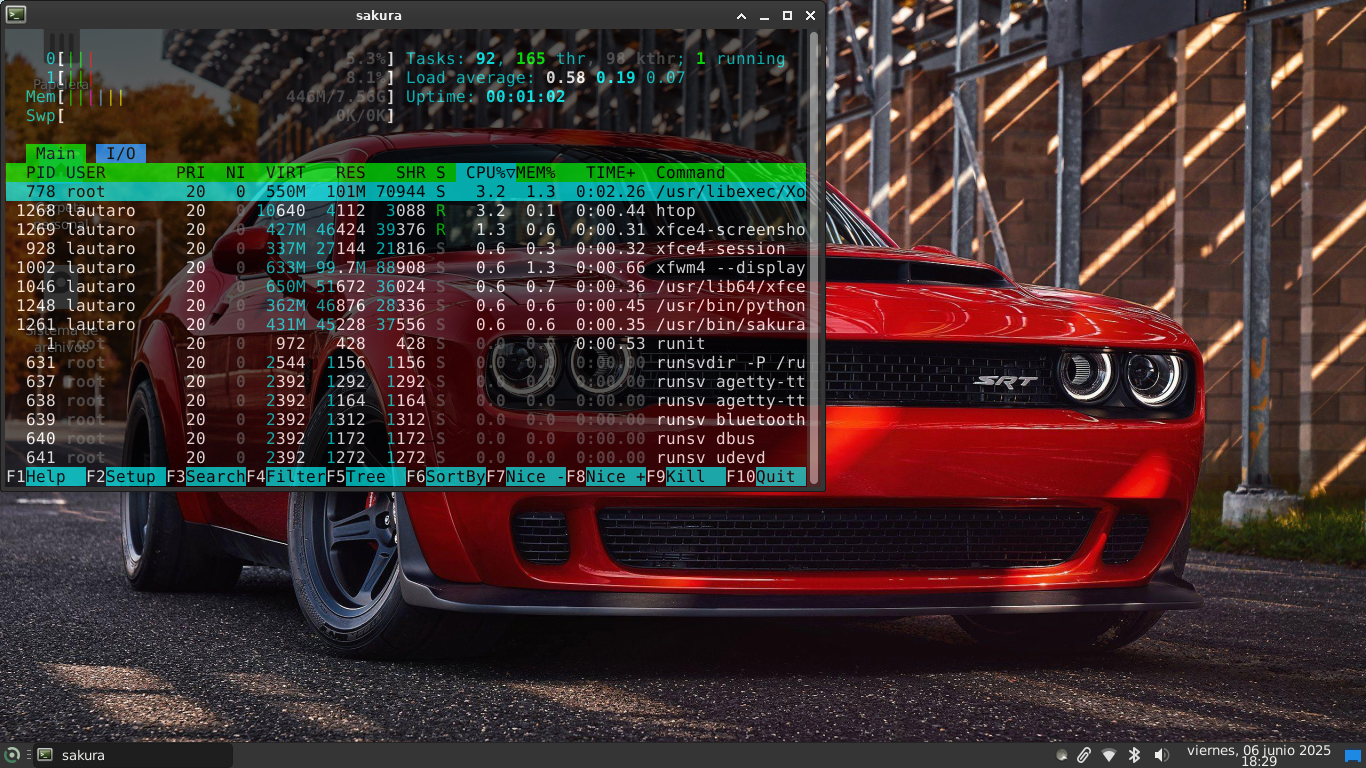Viewport: 1366px width, 768px height.
Task: Open the Bluetooth tray icon
Action: pyautogui.click(x=1135, y=755)
